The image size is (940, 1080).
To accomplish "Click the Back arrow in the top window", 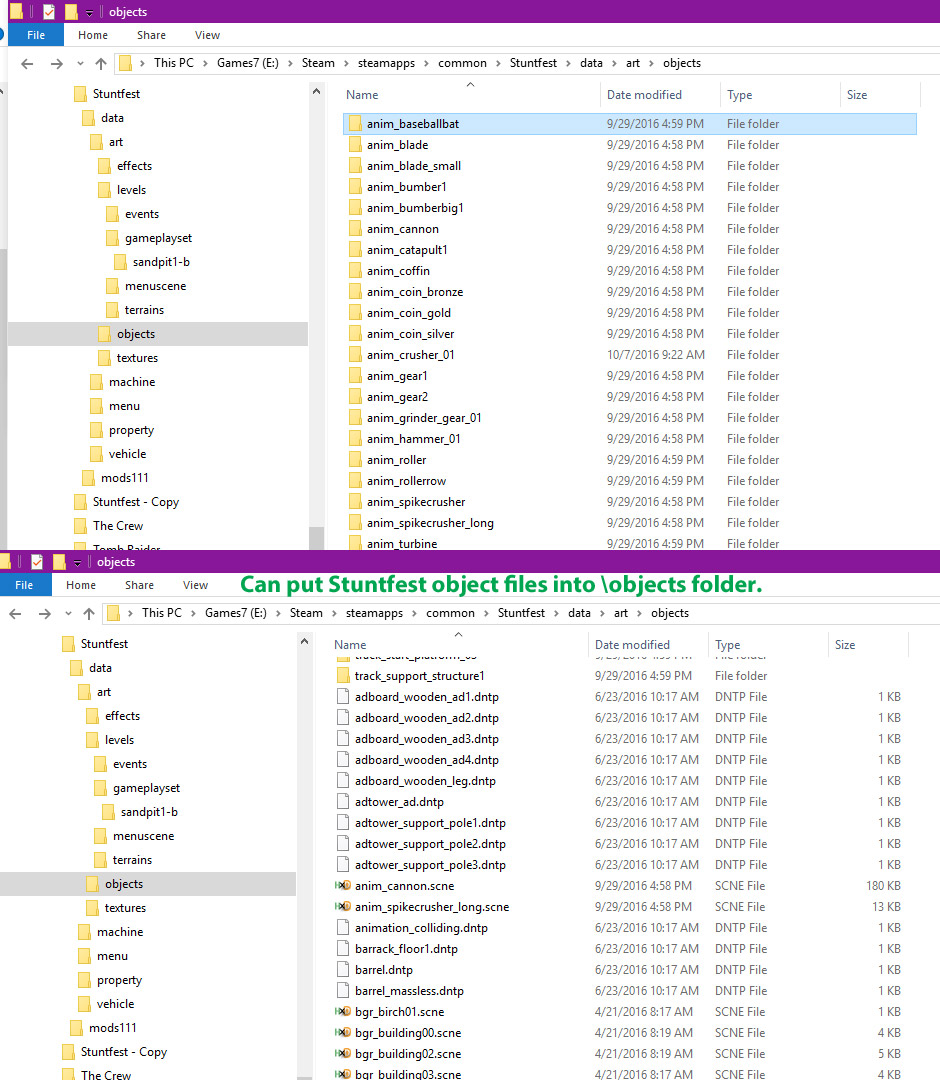I will (x=27, y=63).
